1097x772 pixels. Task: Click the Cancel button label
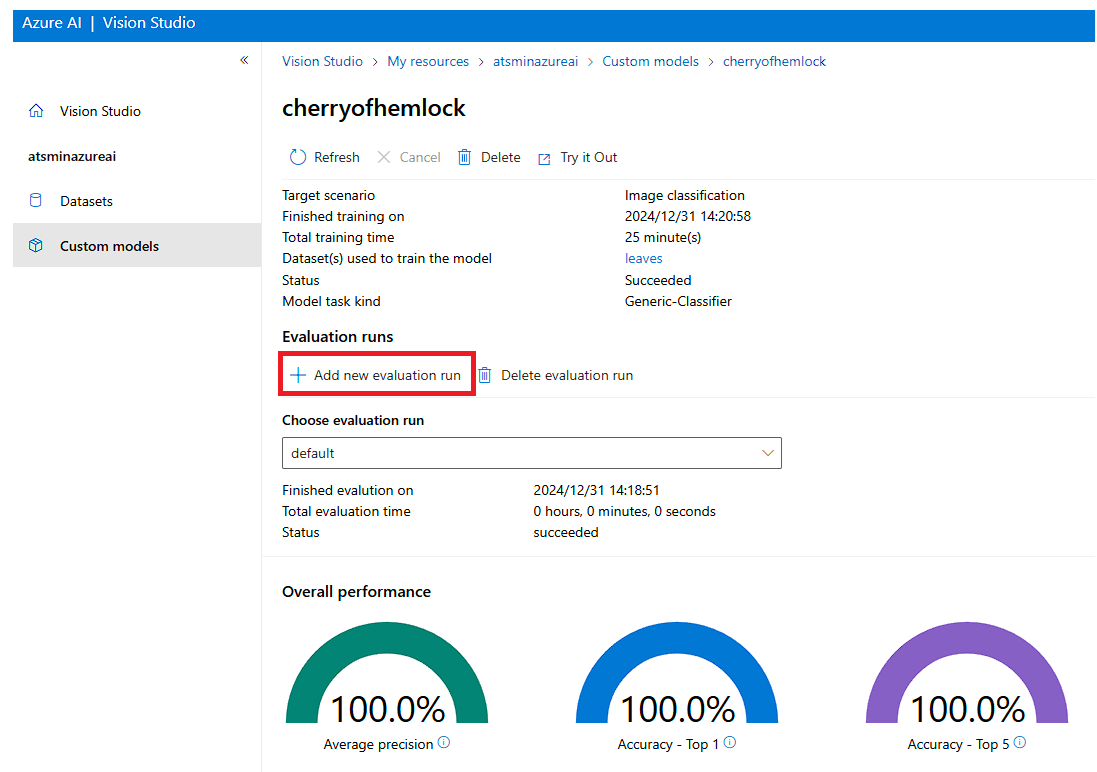420,157
